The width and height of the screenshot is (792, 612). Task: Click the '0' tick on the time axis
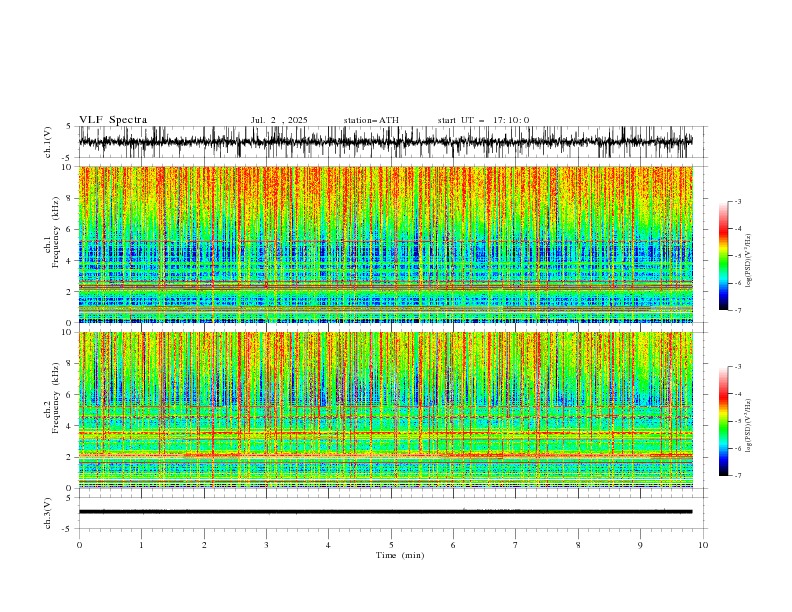pos(79,545)
